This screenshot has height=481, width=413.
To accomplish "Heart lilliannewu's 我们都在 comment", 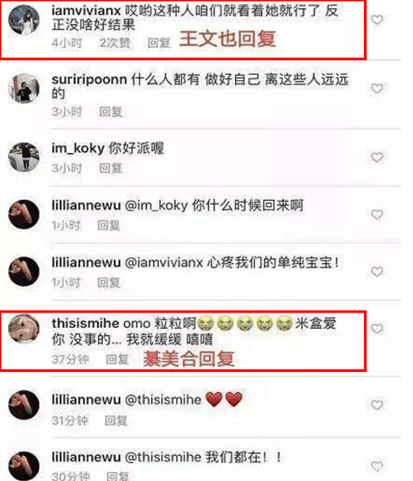I will (x=377, y=466).
